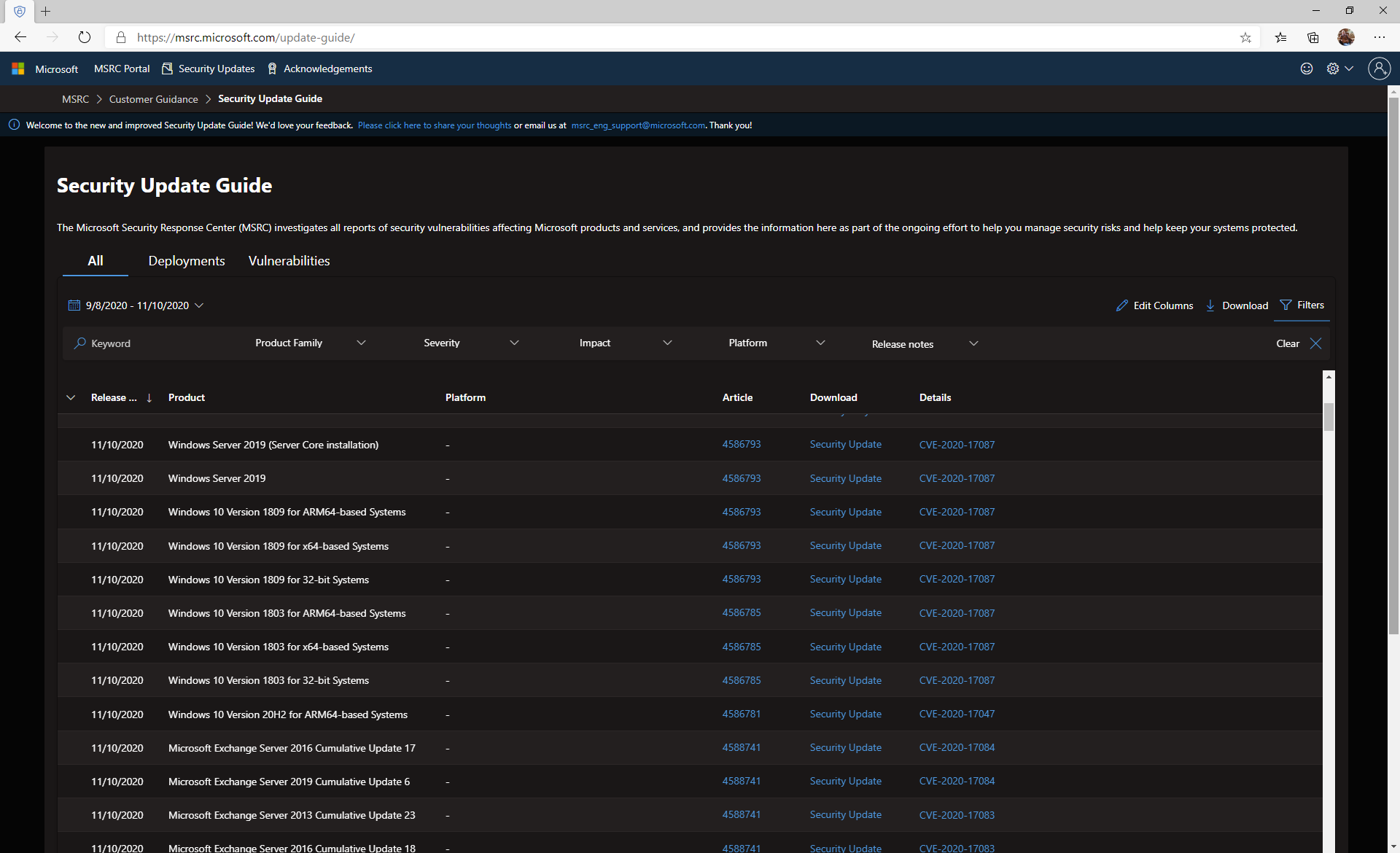Click the X icon next to Clear

[x=1315, y=343]
